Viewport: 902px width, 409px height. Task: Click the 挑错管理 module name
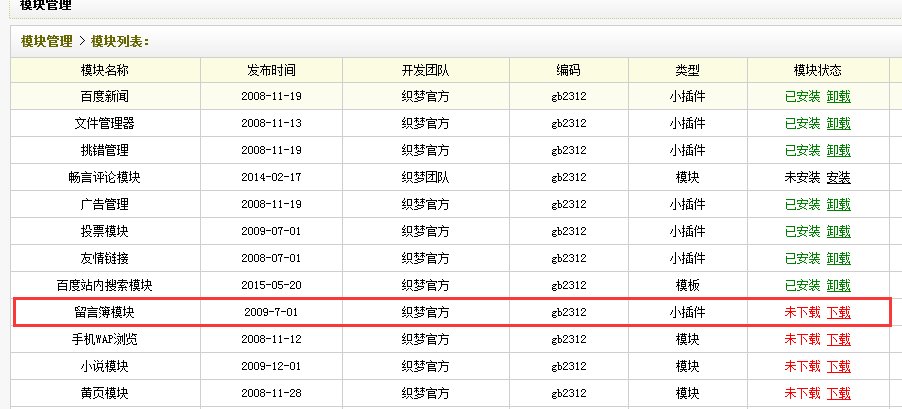104,151
